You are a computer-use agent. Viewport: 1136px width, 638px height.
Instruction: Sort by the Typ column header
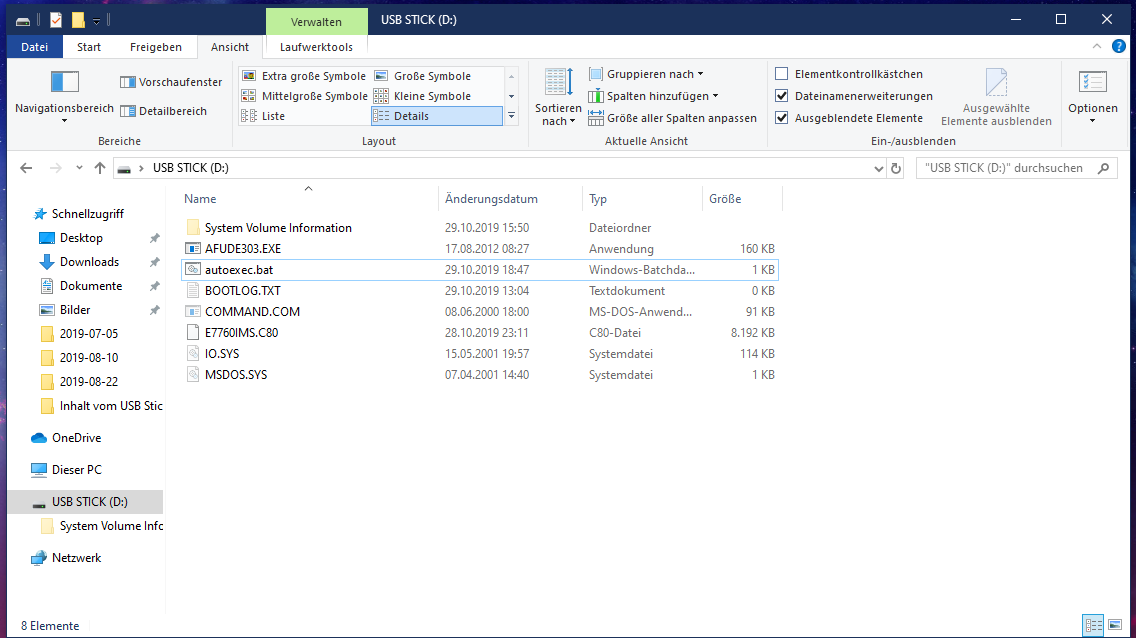point(642,198)
